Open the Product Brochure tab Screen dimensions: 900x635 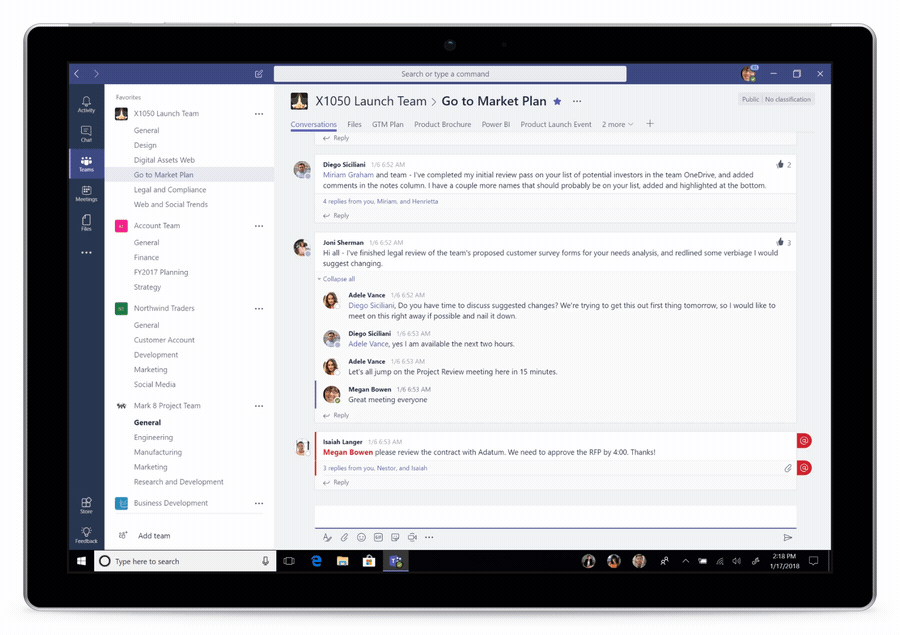[x=443, y=124]
